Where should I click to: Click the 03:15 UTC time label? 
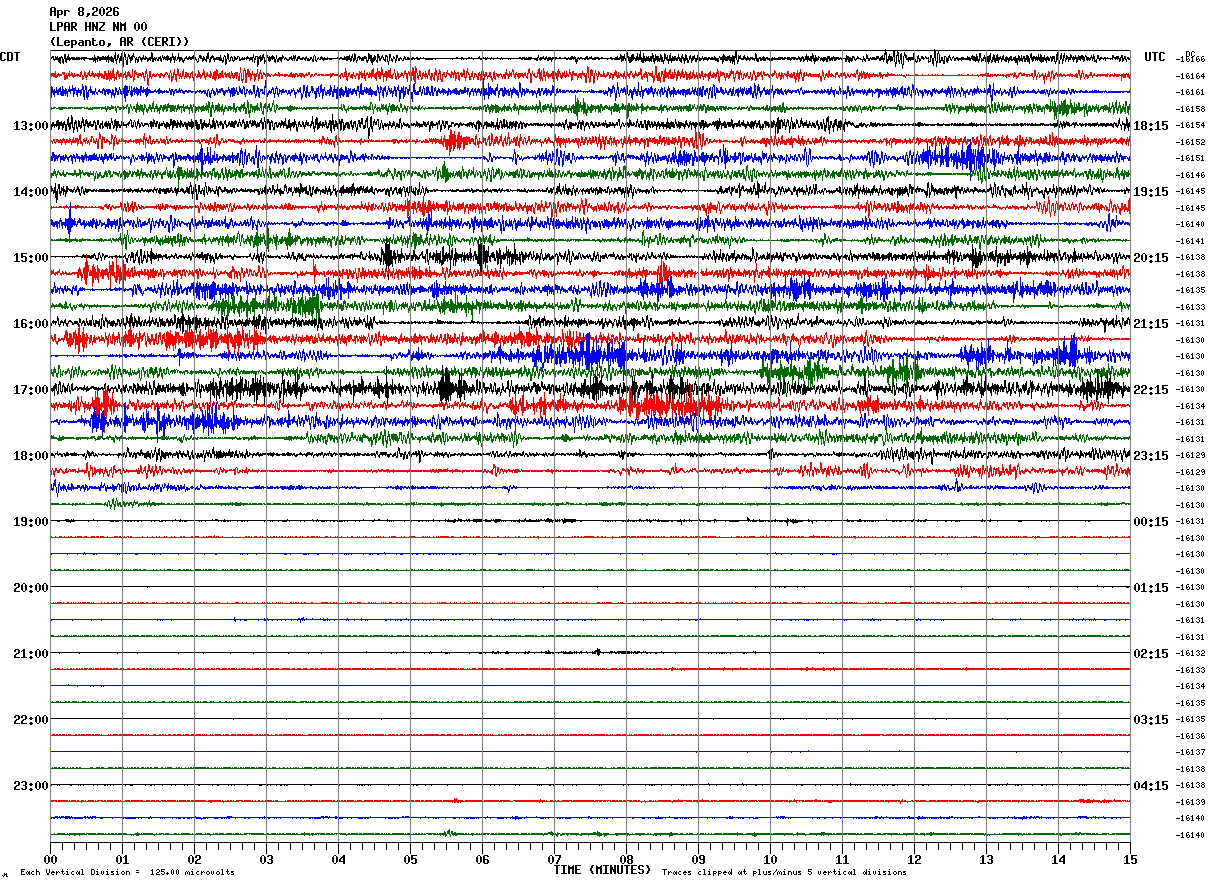pos(1150,720)
